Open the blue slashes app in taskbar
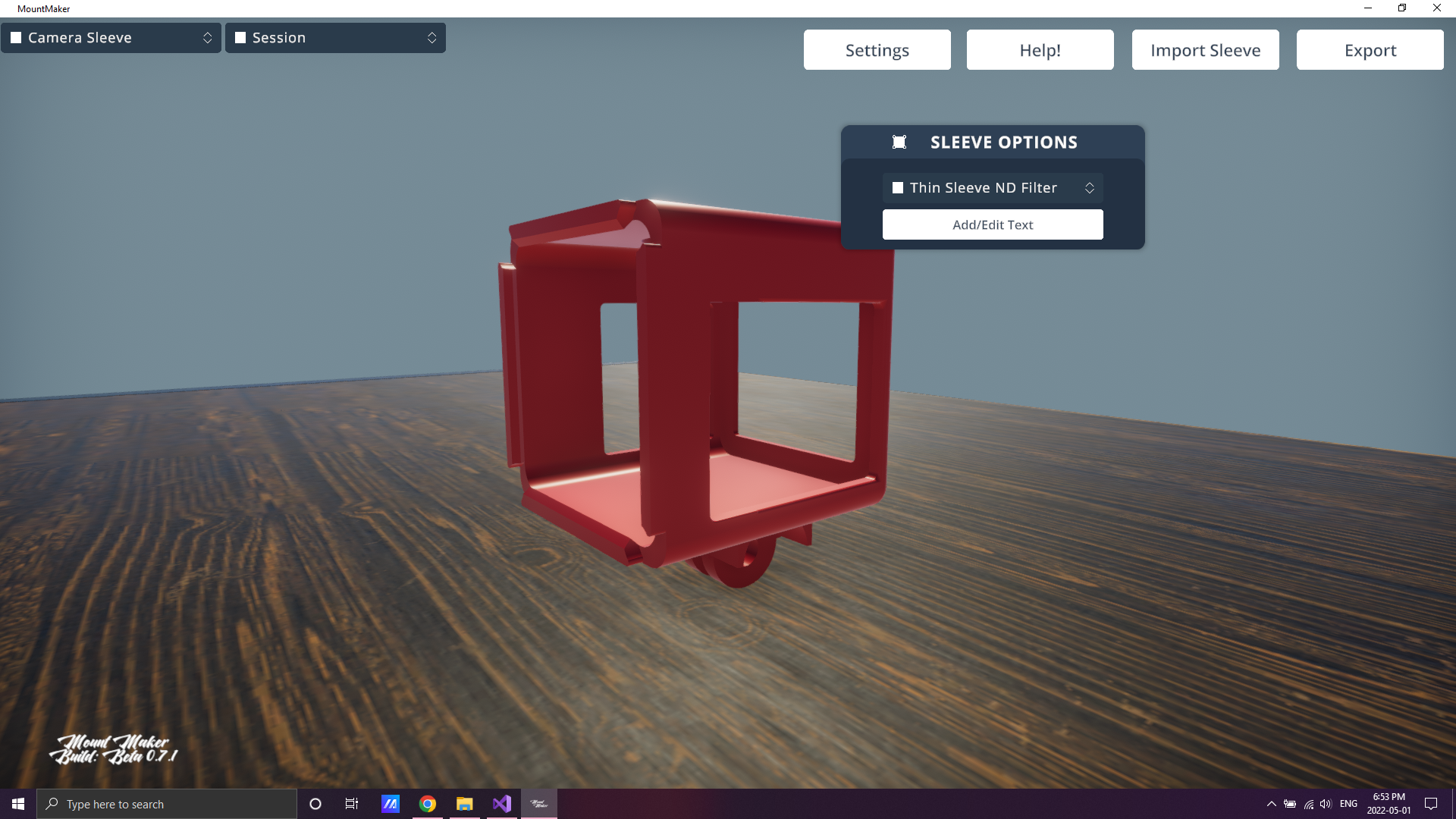Image resolution: width=1456 pixels, height=819 pixels. pyautogui.click(x=391, y=804)
